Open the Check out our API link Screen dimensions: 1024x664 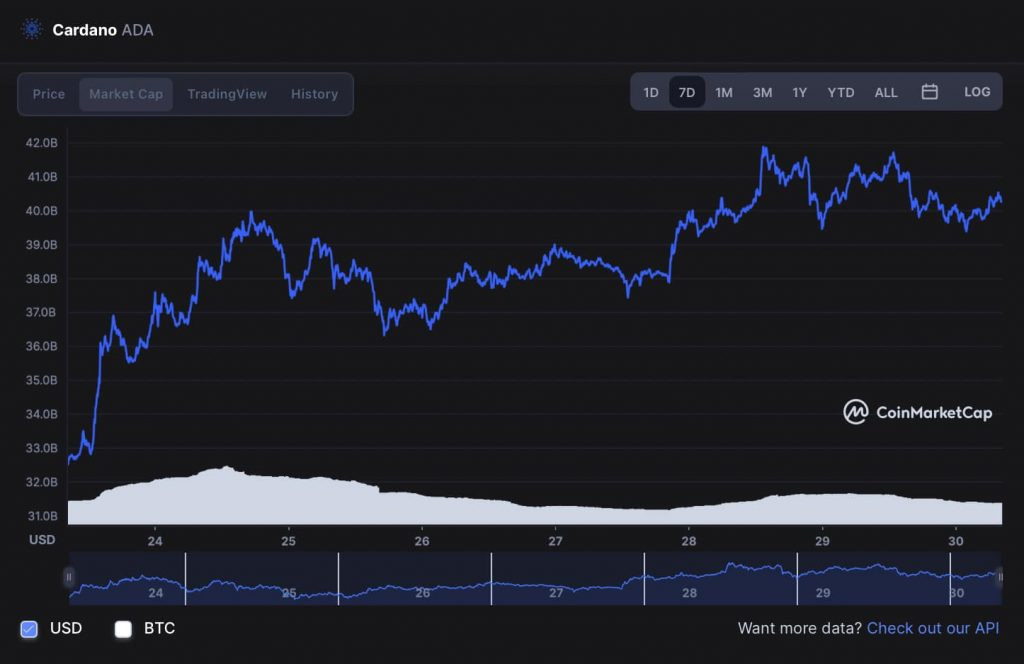tap(933, 628)
